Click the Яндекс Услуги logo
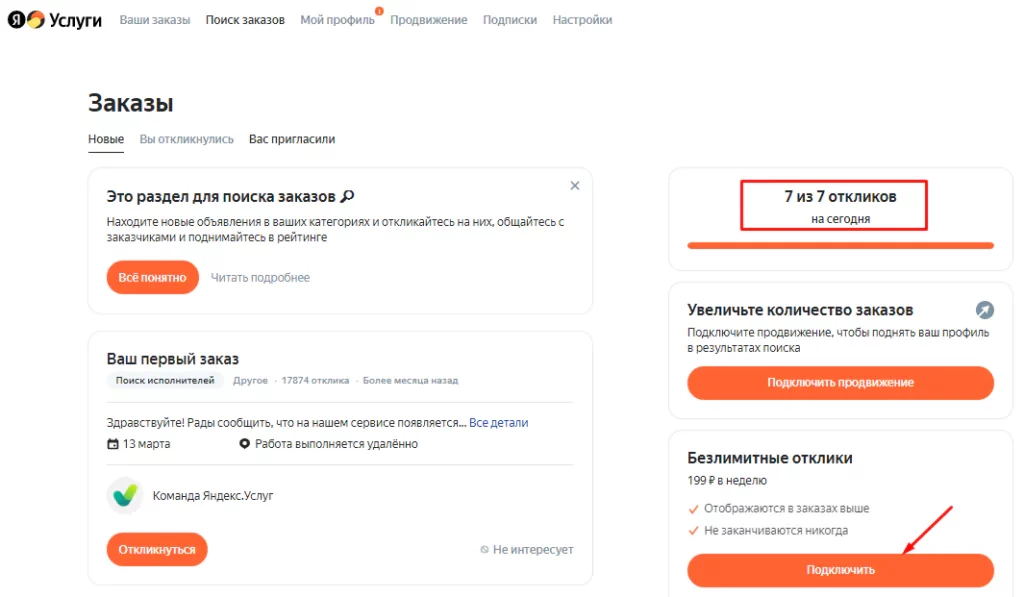Screen dimensions: 1024x597 tap(55, 20)
